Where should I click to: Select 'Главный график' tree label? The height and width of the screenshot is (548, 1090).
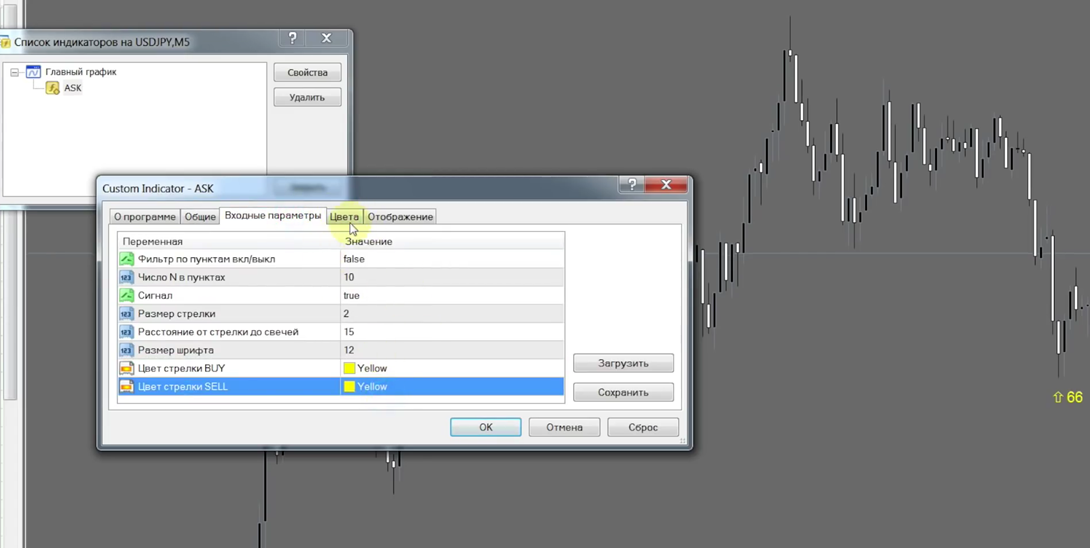tap(81, 72)
